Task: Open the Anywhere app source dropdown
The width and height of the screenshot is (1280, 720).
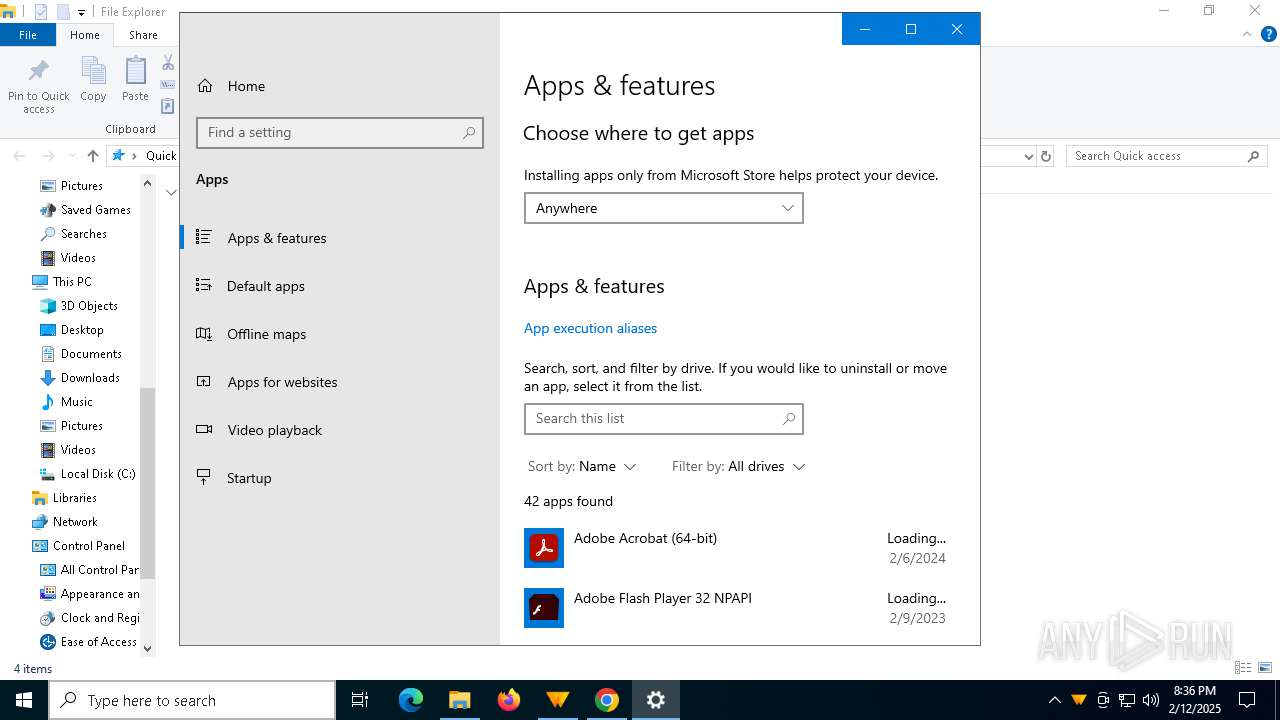Action: (x=663, y=208)
